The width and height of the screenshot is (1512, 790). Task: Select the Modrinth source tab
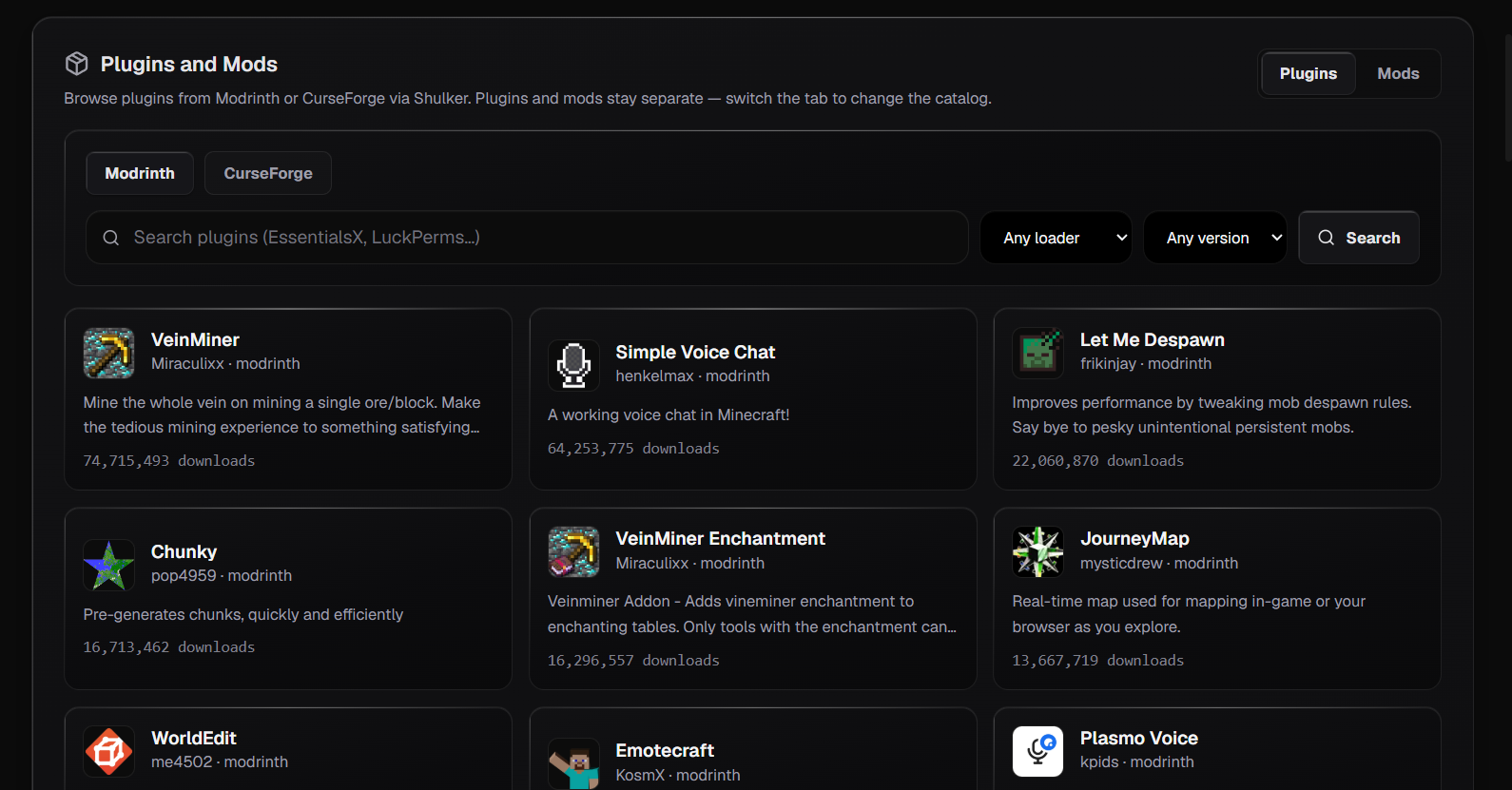140,173
